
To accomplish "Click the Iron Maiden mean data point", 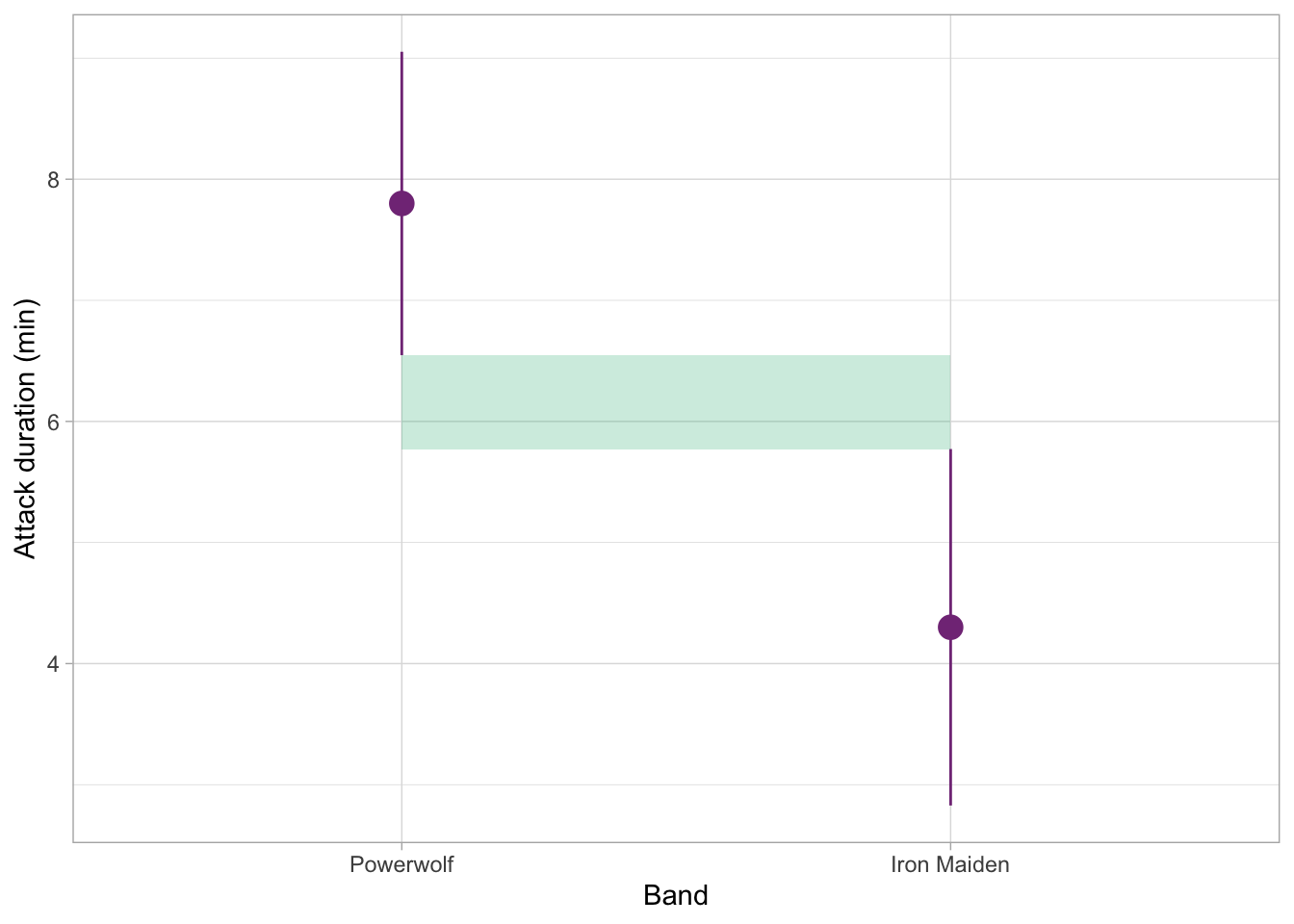I will tap(950, 628).
